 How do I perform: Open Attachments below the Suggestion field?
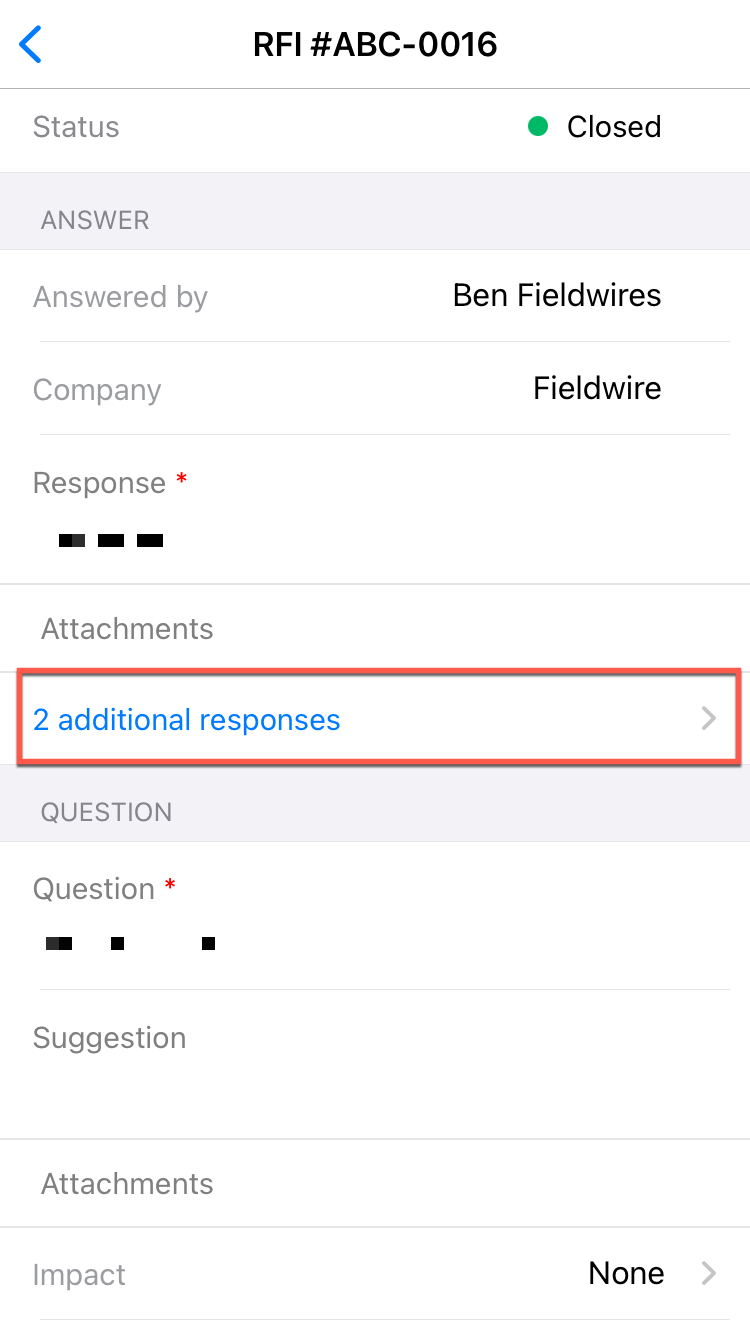(x=127, y=1184)
